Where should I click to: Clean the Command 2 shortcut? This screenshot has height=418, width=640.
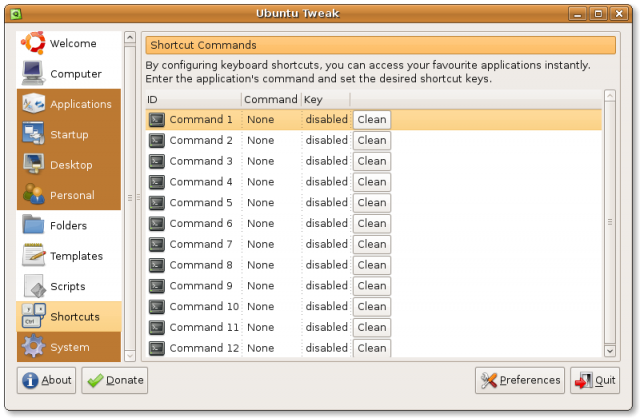(x=371, y=140)
